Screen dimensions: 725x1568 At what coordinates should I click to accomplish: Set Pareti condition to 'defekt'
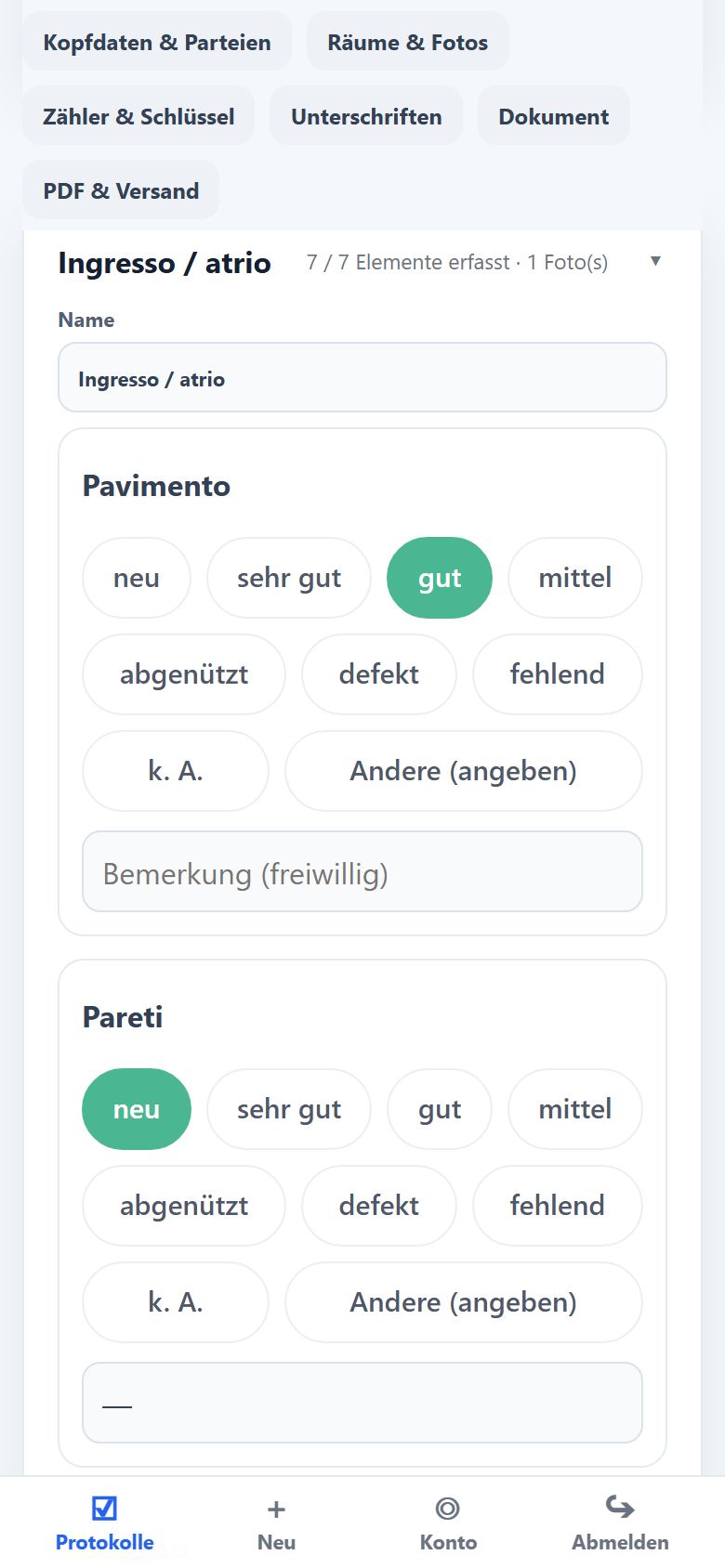pos(379,1206)
